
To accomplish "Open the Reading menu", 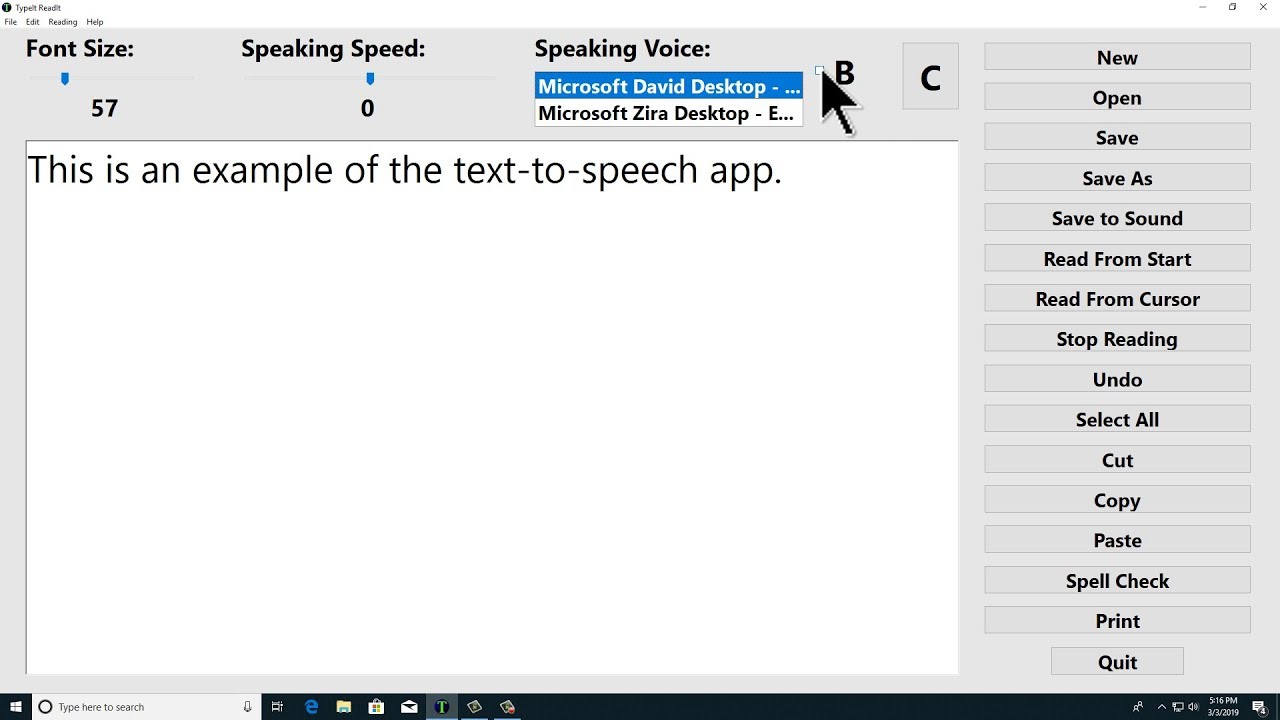I will pyautogui.click(x=62, y=22).
